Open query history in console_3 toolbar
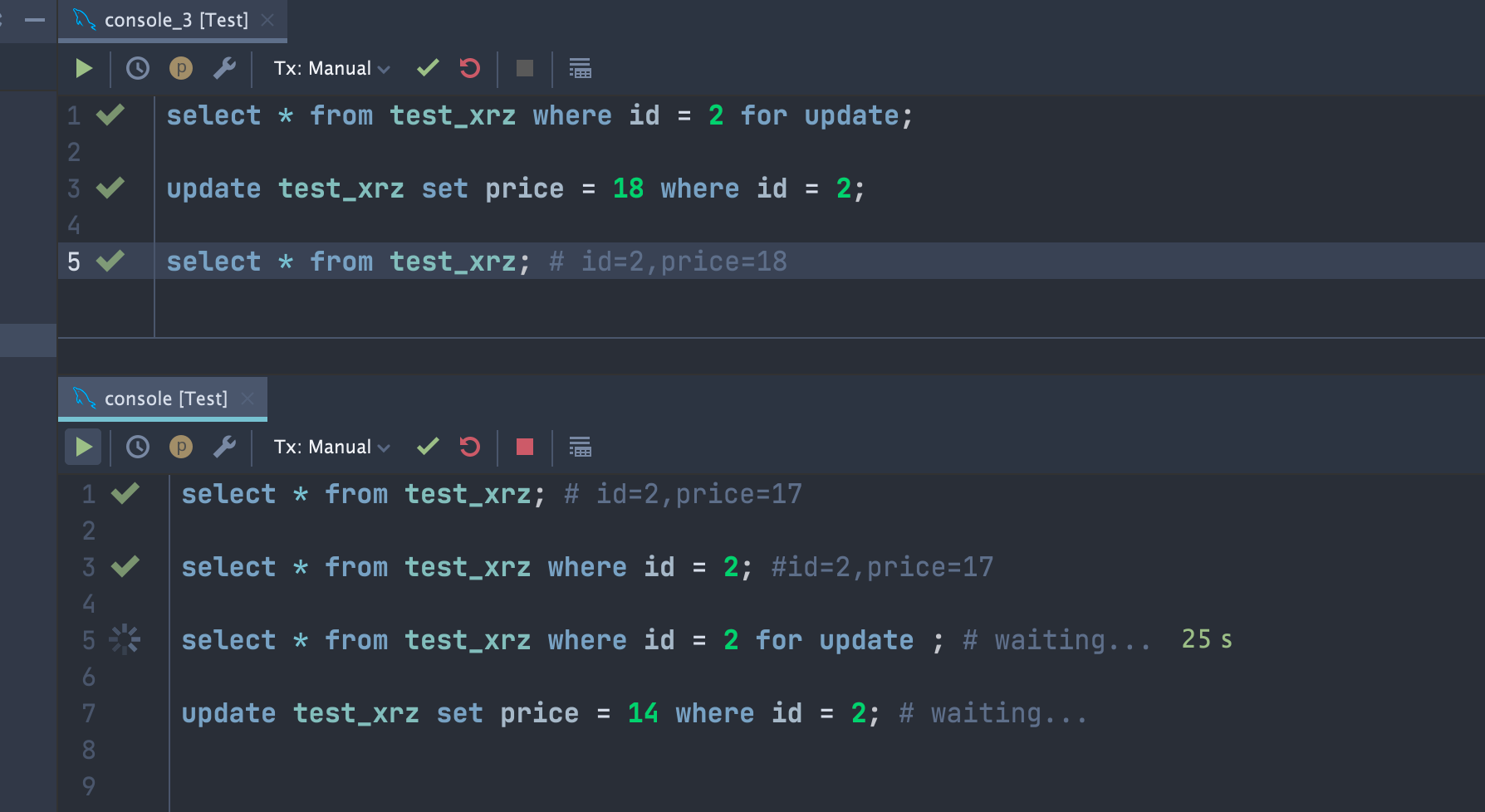The image size is (1485, 812). click(x=138, y=68)
